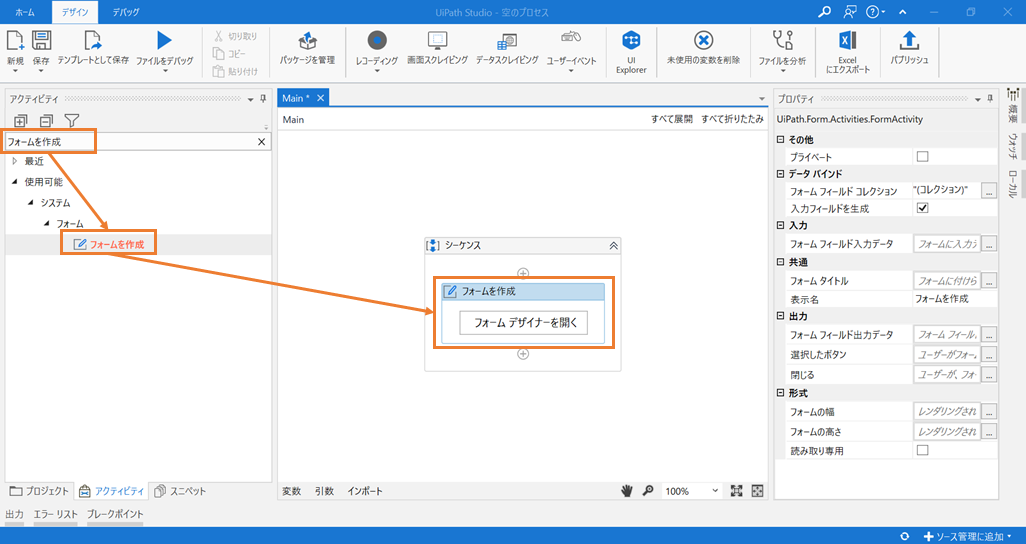1026x544 pixels.
Task: Toggle the プライベート checkbox
Action: [923, 156]
